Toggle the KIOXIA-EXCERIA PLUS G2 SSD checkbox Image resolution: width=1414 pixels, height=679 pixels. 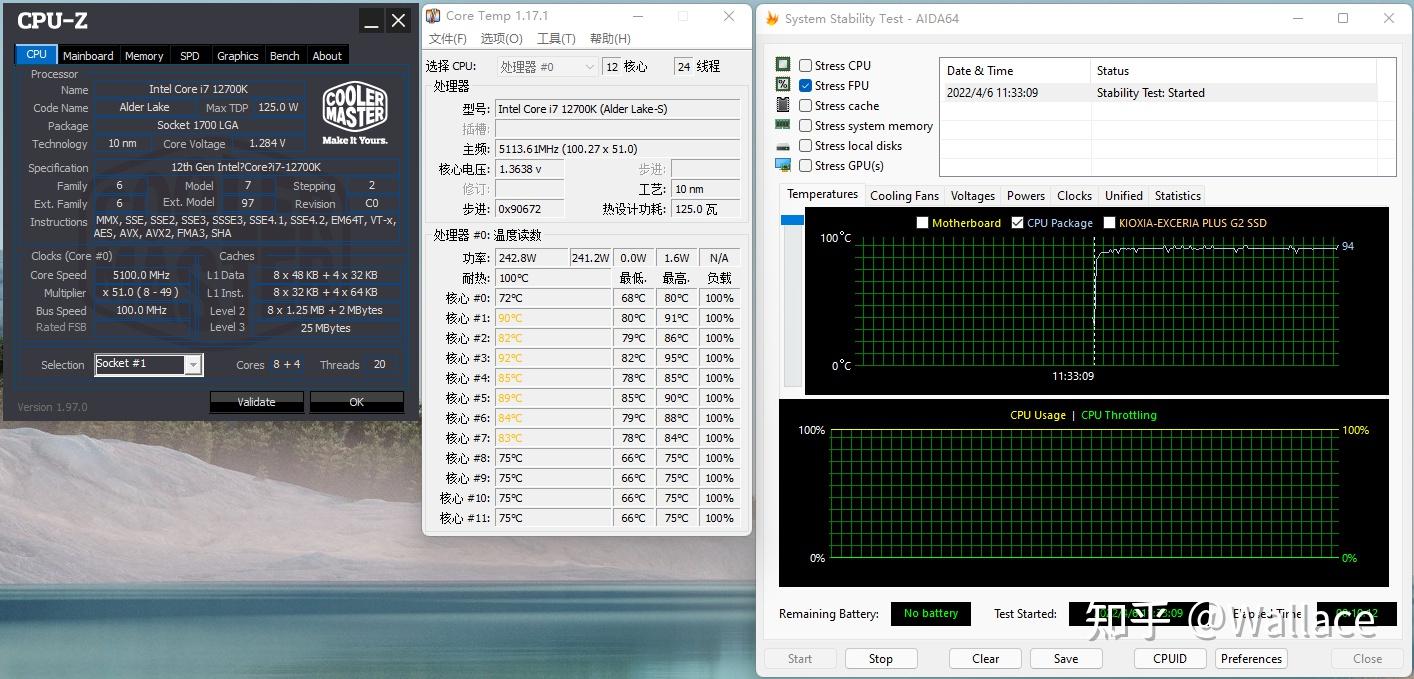click(1110, 223)
